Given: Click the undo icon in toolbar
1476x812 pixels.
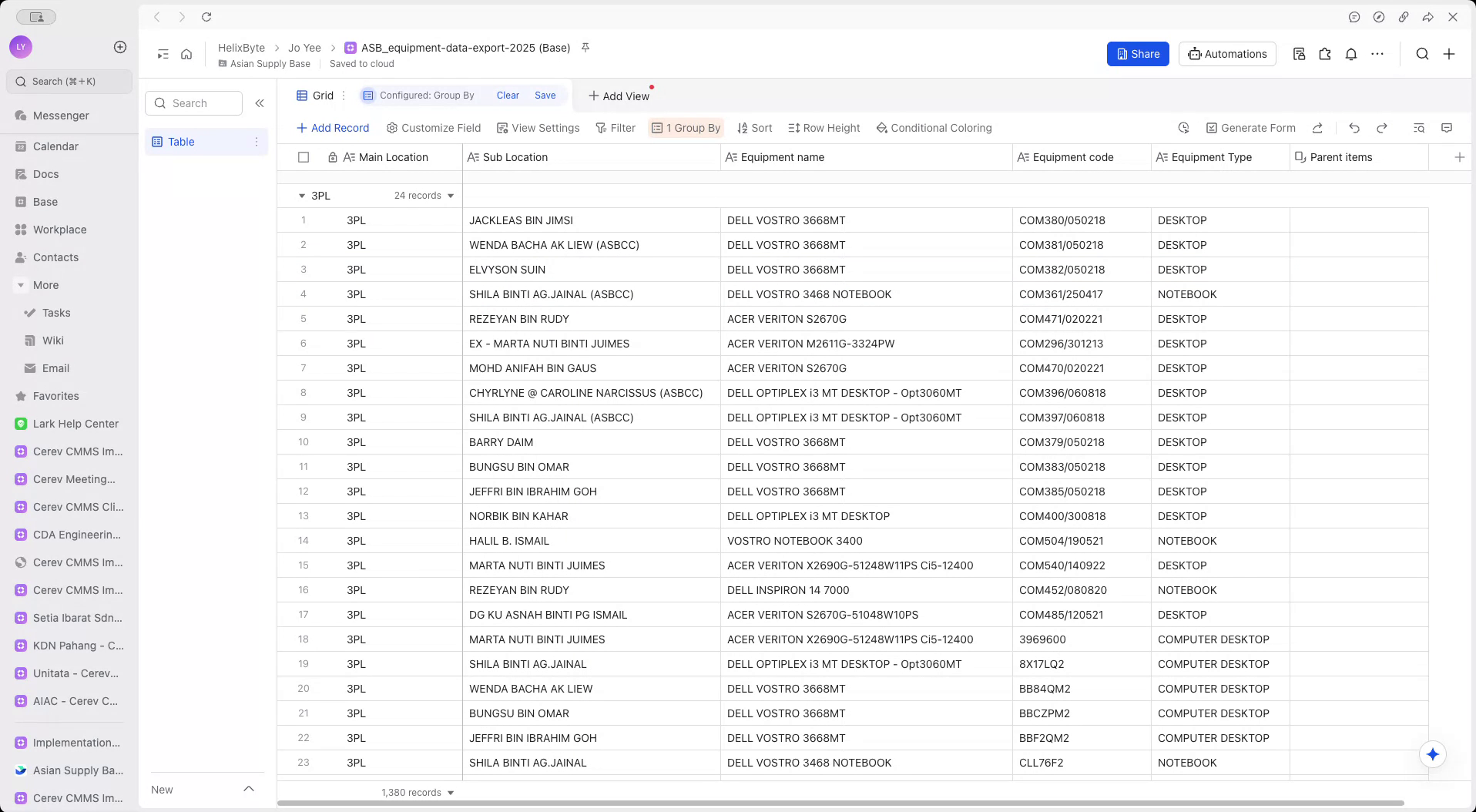Looking at the screenshot, I should tap(1354, 128).
